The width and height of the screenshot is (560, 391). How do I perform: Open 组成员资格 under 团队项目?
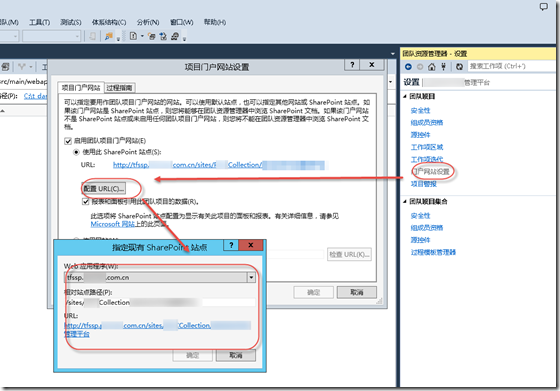click(x=427, y=123)
